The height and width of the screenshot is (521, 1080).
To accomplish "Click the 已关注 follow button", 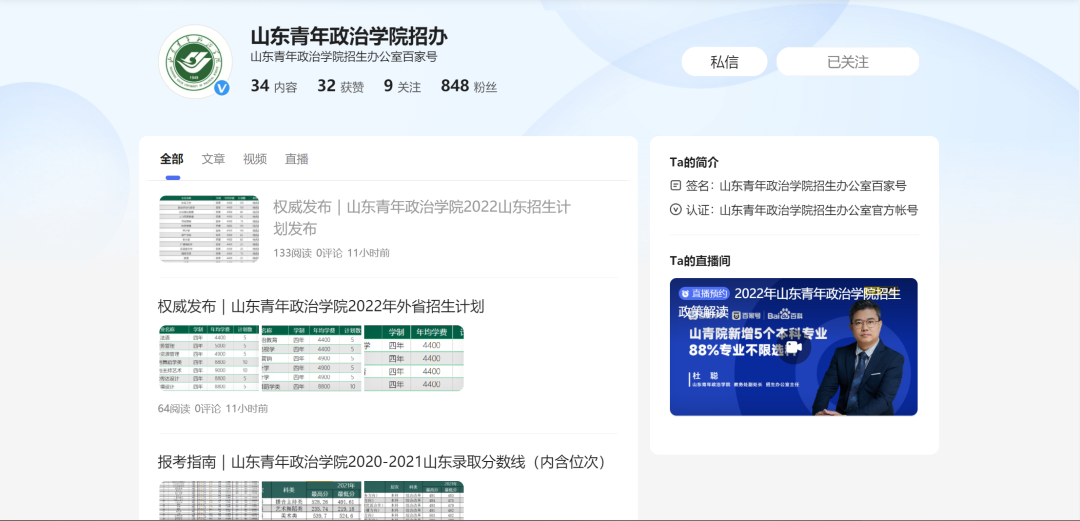I will (848, 62).
